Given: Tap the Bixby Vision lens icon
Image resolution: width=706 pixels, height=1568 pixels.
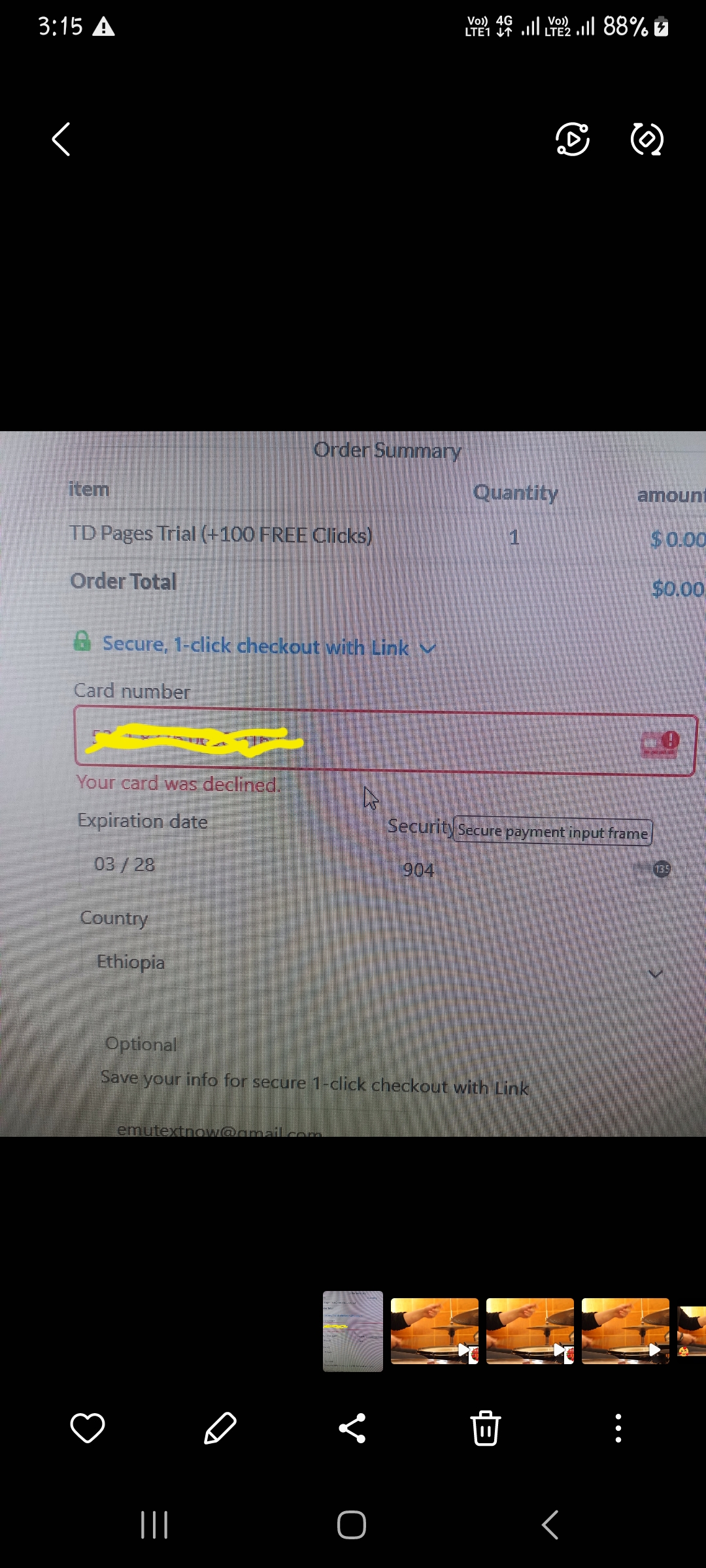Looking at the screenshot, I should click(x=647, y=139).
